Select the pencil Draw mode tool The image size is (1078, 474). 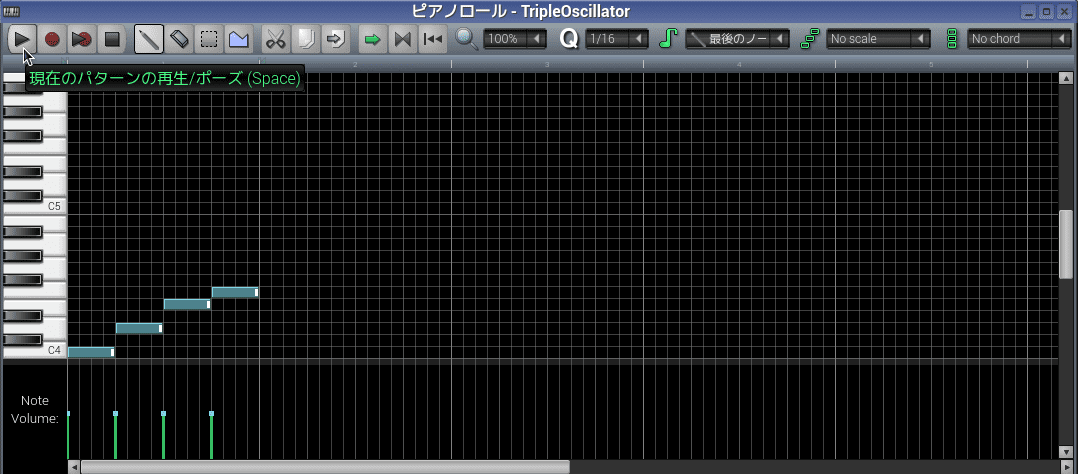[148, 39]
